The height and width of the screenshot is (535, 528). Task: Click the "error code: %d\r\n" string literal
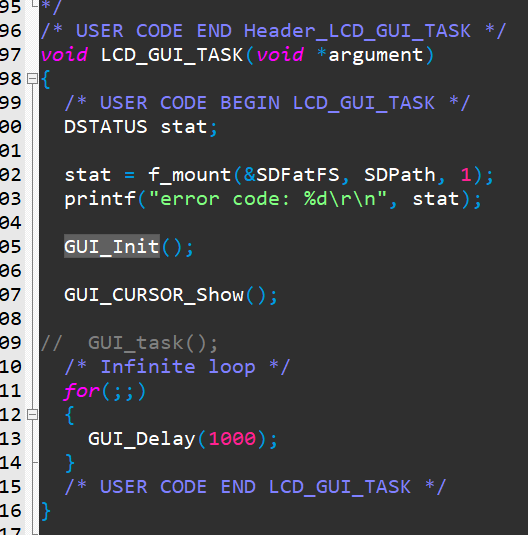pyautogui.click(x=268, y=199)
